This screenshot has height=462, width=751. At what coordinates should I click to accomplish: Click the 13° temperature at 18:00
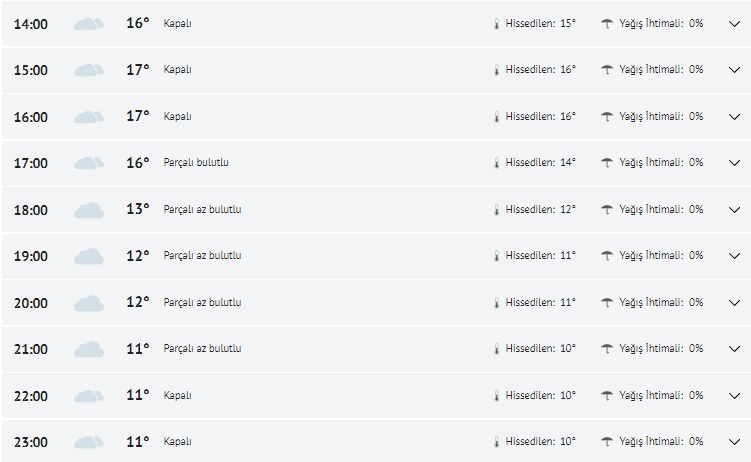[x=138, y=209]
